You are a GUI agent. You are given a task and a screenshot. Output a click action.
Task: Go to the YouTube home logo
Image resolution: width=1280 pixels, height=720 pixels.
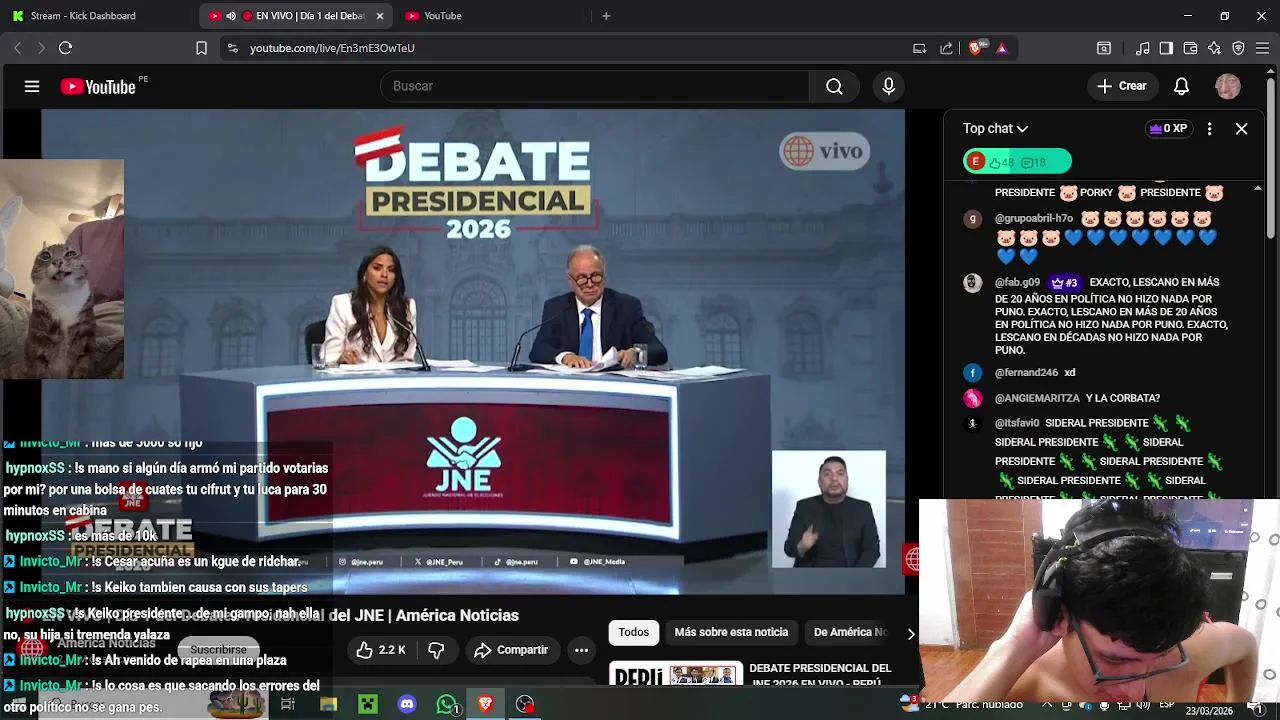tap(98, 87)
